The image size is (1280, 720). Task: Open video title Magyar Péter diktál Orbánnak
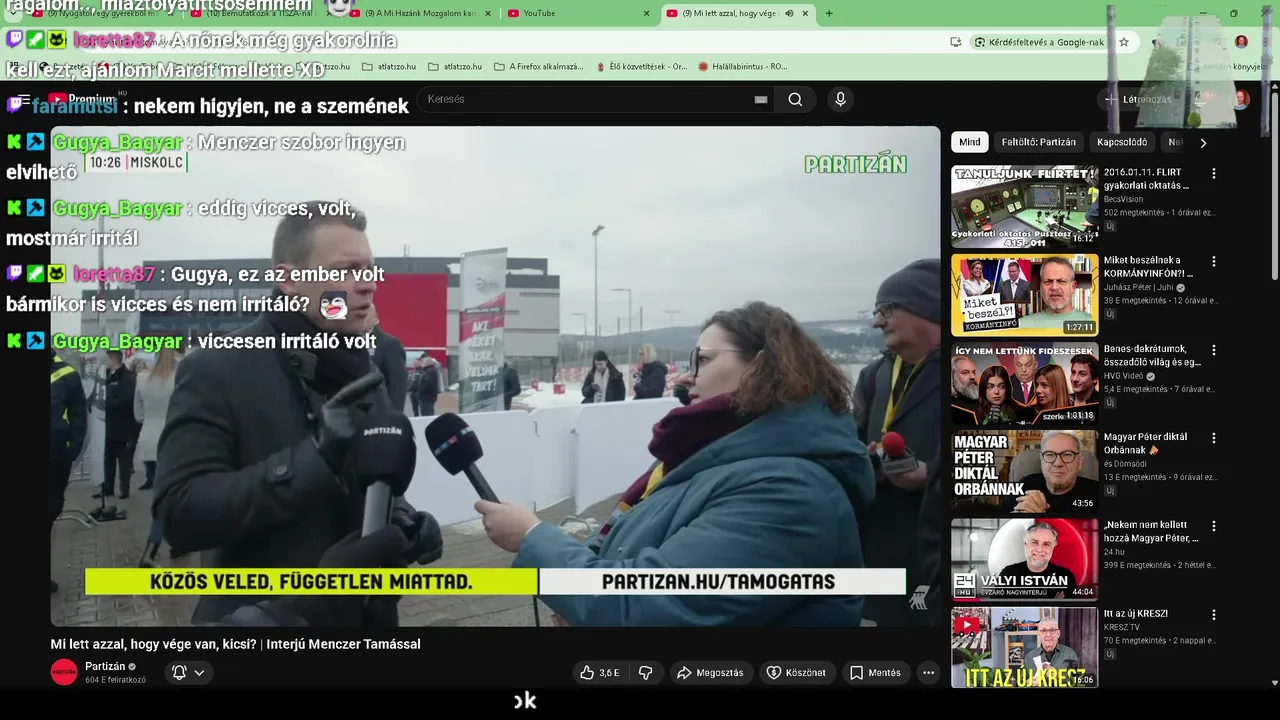click(1146, 443)
